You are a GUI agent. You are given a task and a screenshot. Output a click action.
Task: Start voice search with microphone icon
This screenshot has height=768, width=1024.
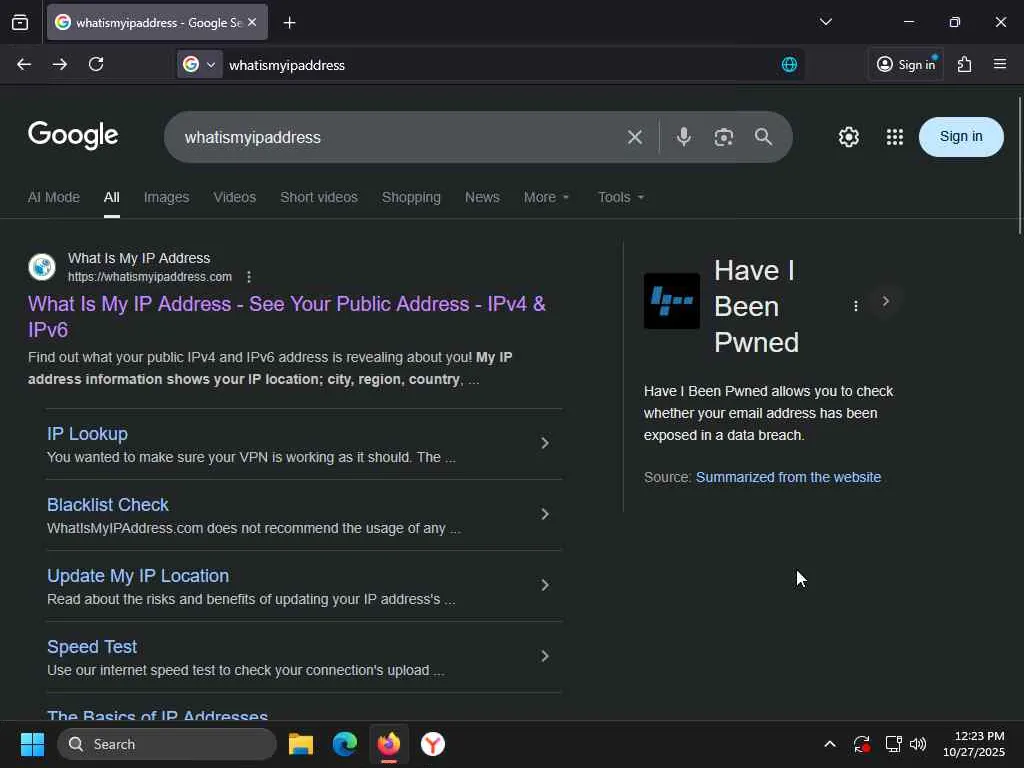[684, 136]
